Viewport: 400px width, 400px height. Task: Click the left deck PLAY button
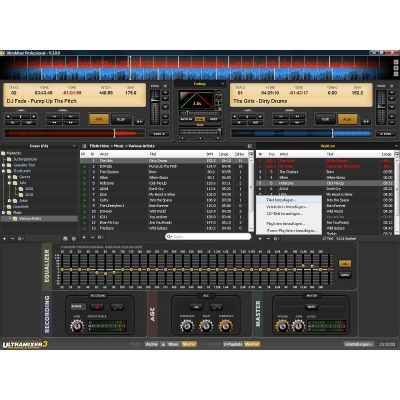(x=121, y=119)
